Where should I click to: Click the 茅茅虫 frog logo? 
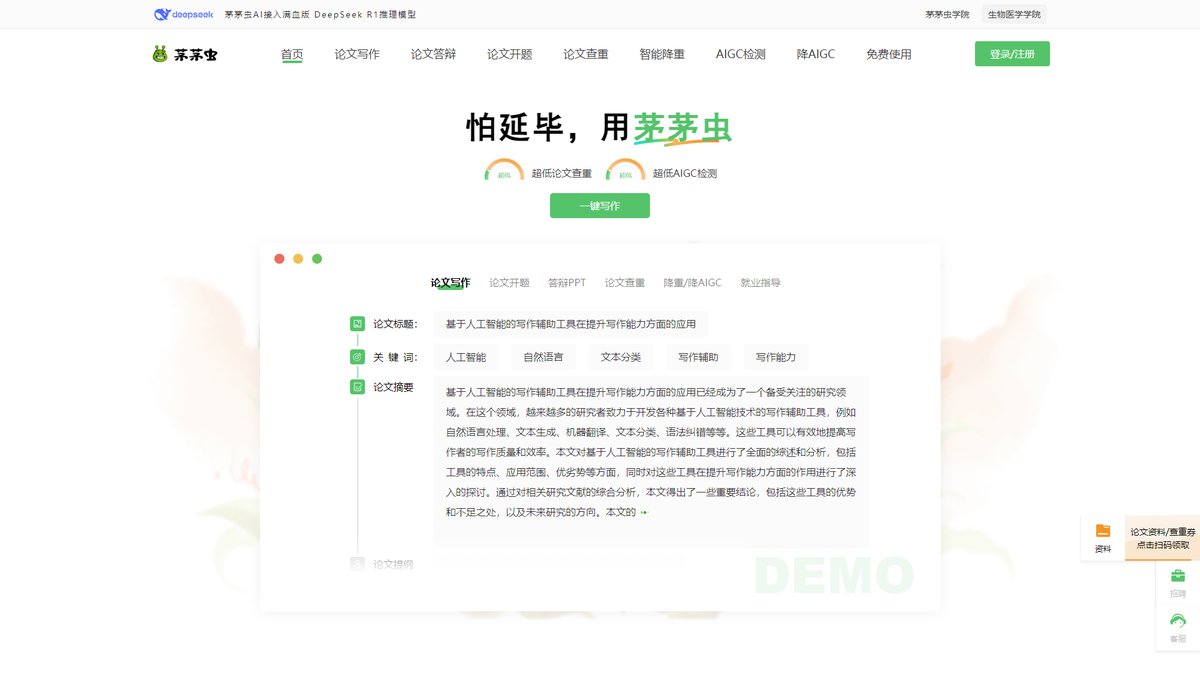pos(184,54)
